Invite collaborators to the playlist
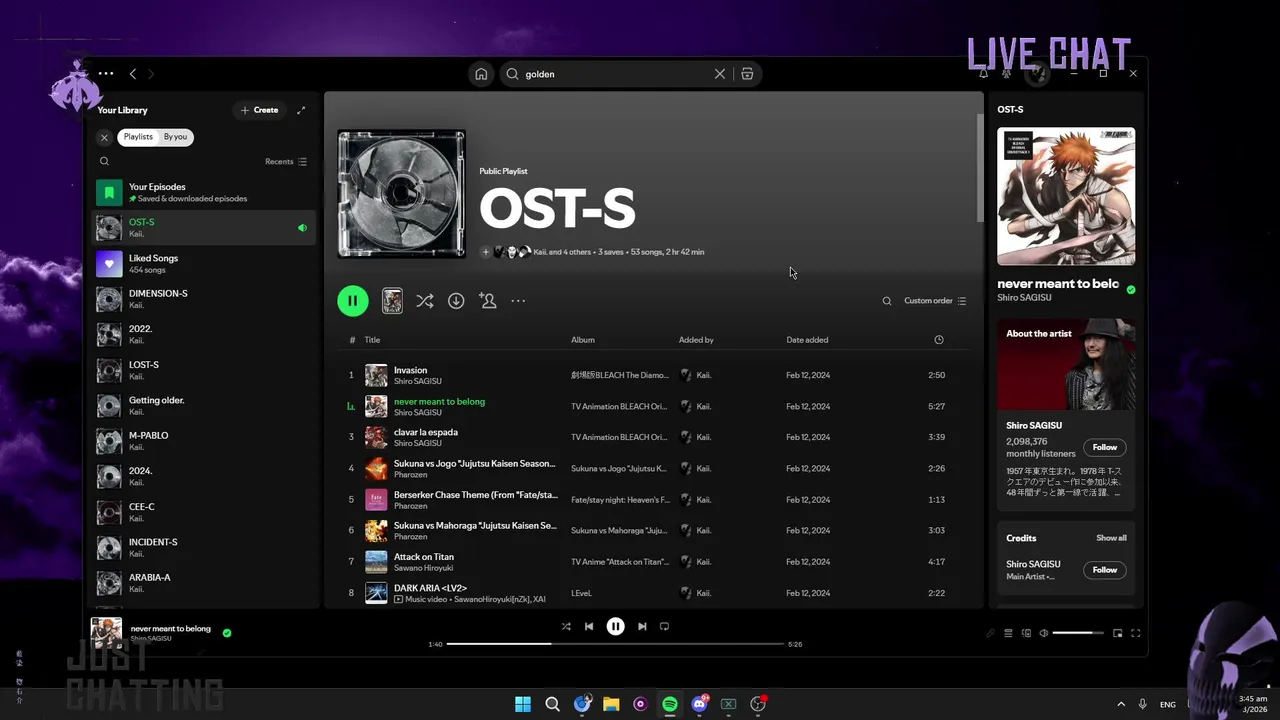This screenshot has width=1280, height=720. point(488,301)
